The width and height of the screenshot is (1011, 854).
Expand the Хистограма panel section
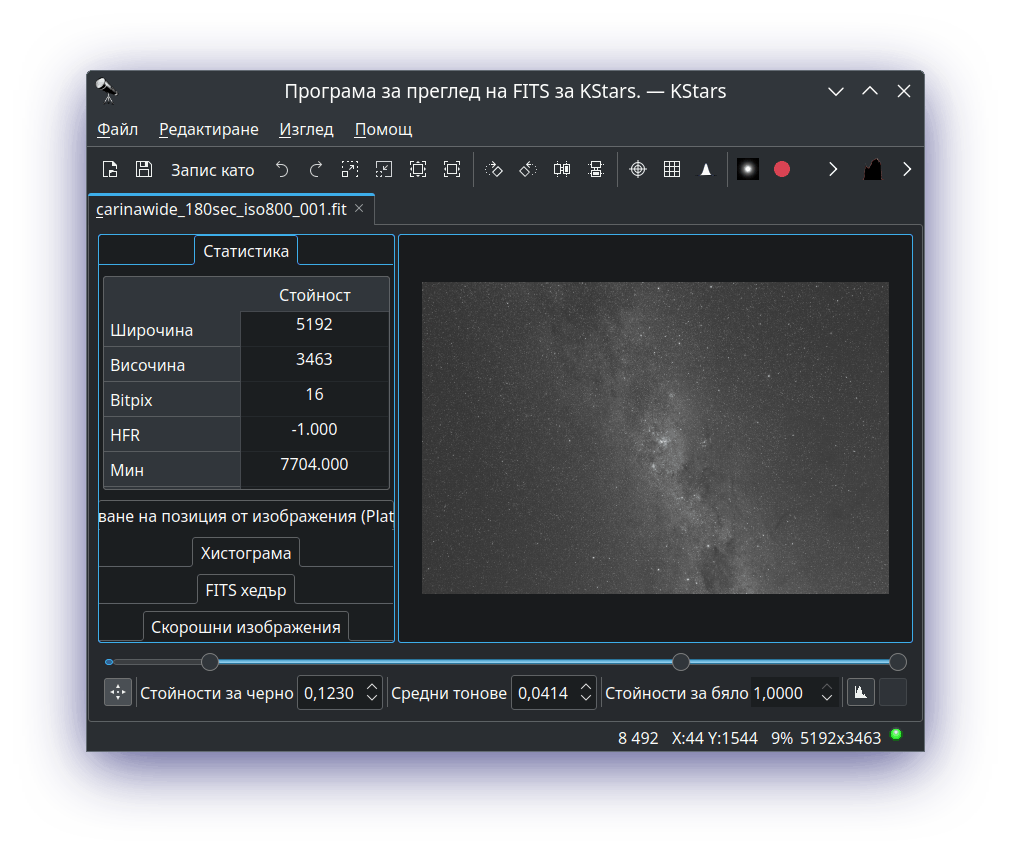click(246, 553)
